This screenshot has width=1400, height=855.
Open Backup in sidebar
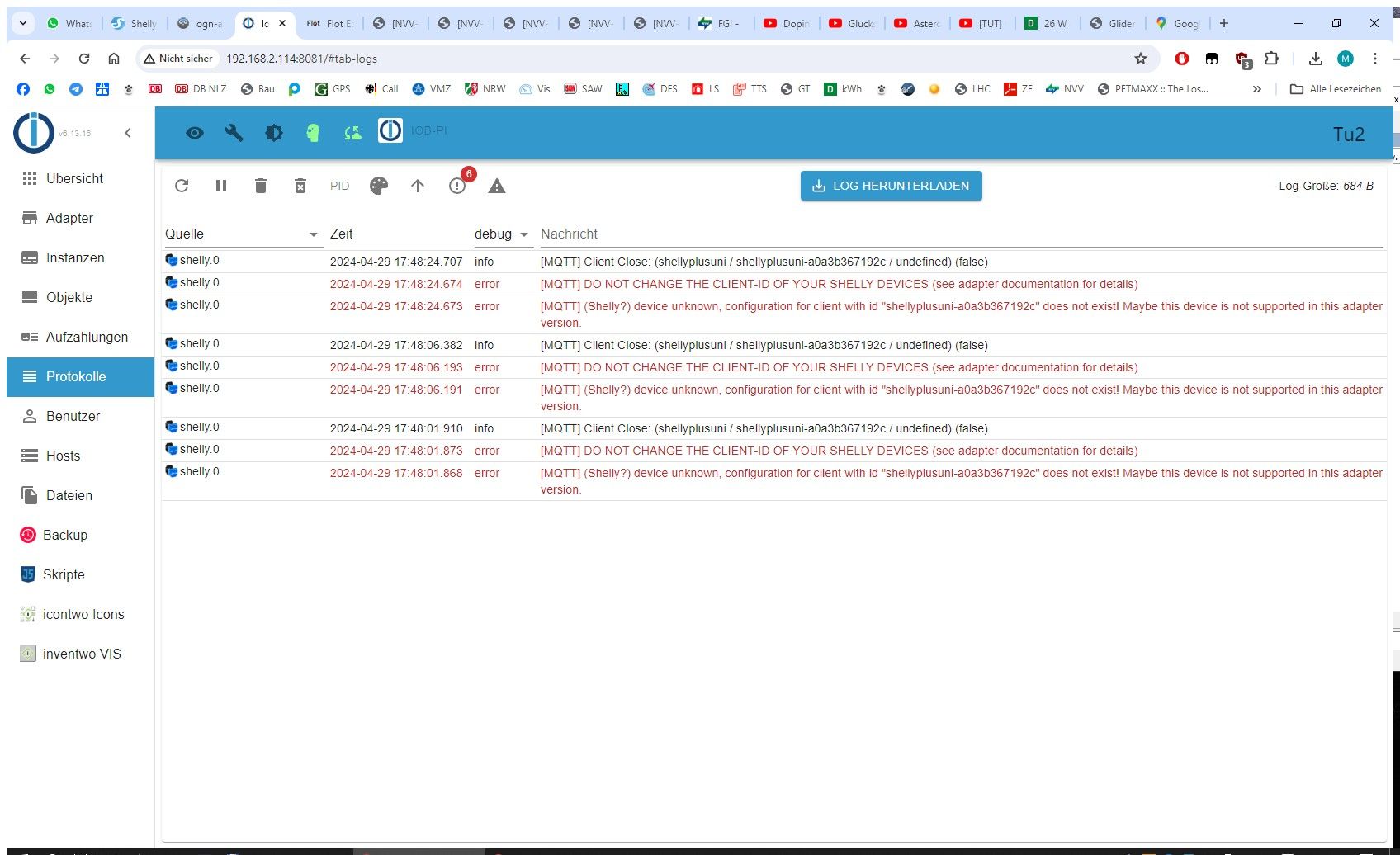click(x=80, y=535)
